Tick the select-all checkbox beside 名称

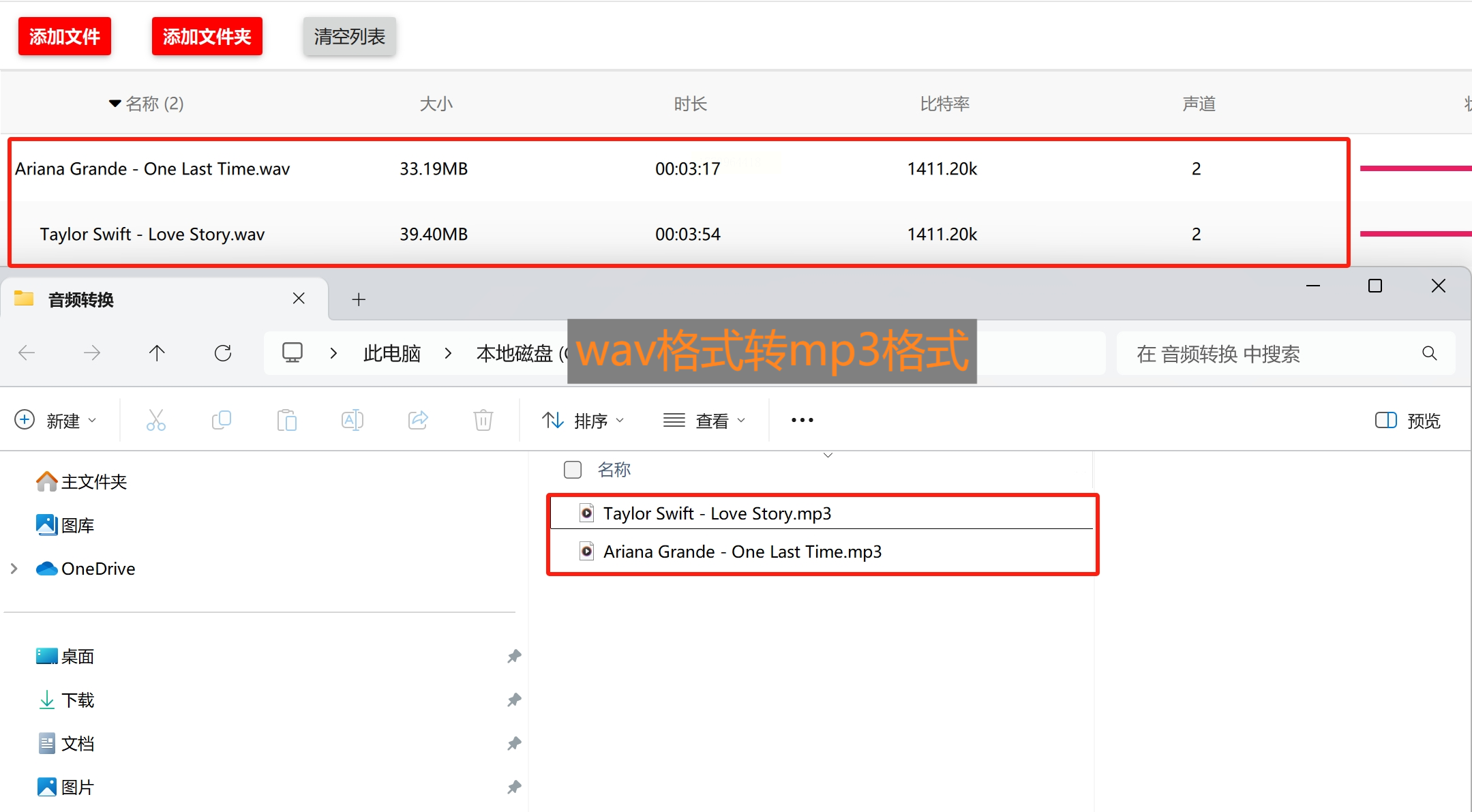tap(573, 470)
